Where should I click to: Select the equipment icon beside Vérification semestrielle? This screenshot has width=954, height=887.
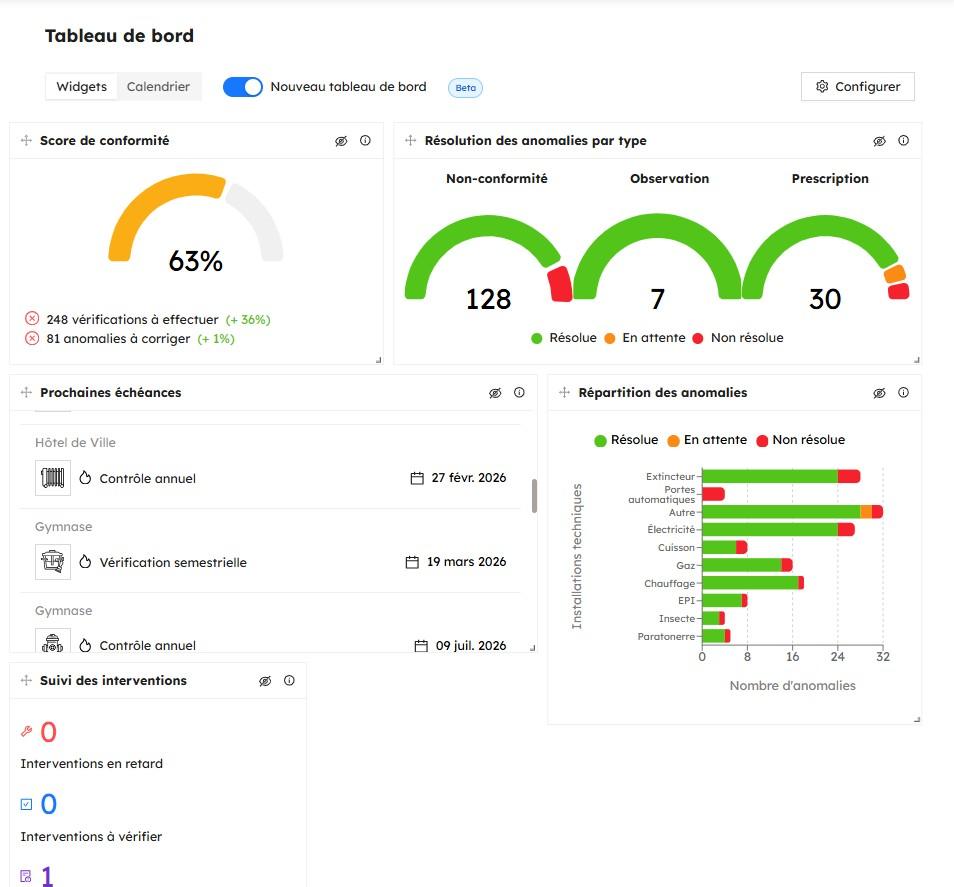click(51, 561)
